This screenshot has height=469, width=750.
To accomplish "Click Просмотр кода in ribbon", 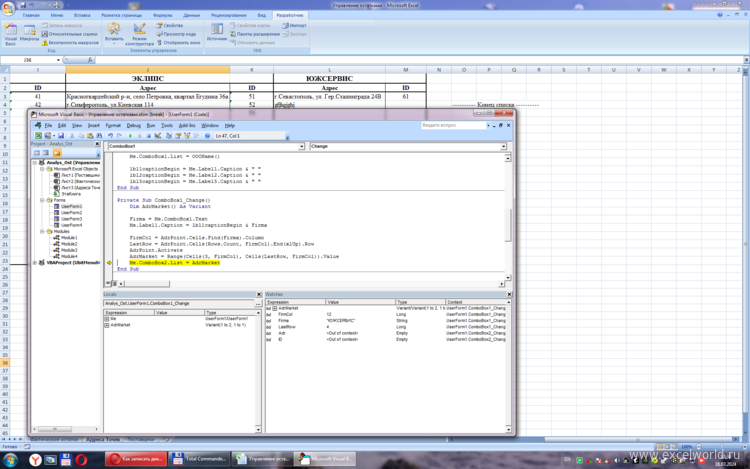I will point(176,34).
